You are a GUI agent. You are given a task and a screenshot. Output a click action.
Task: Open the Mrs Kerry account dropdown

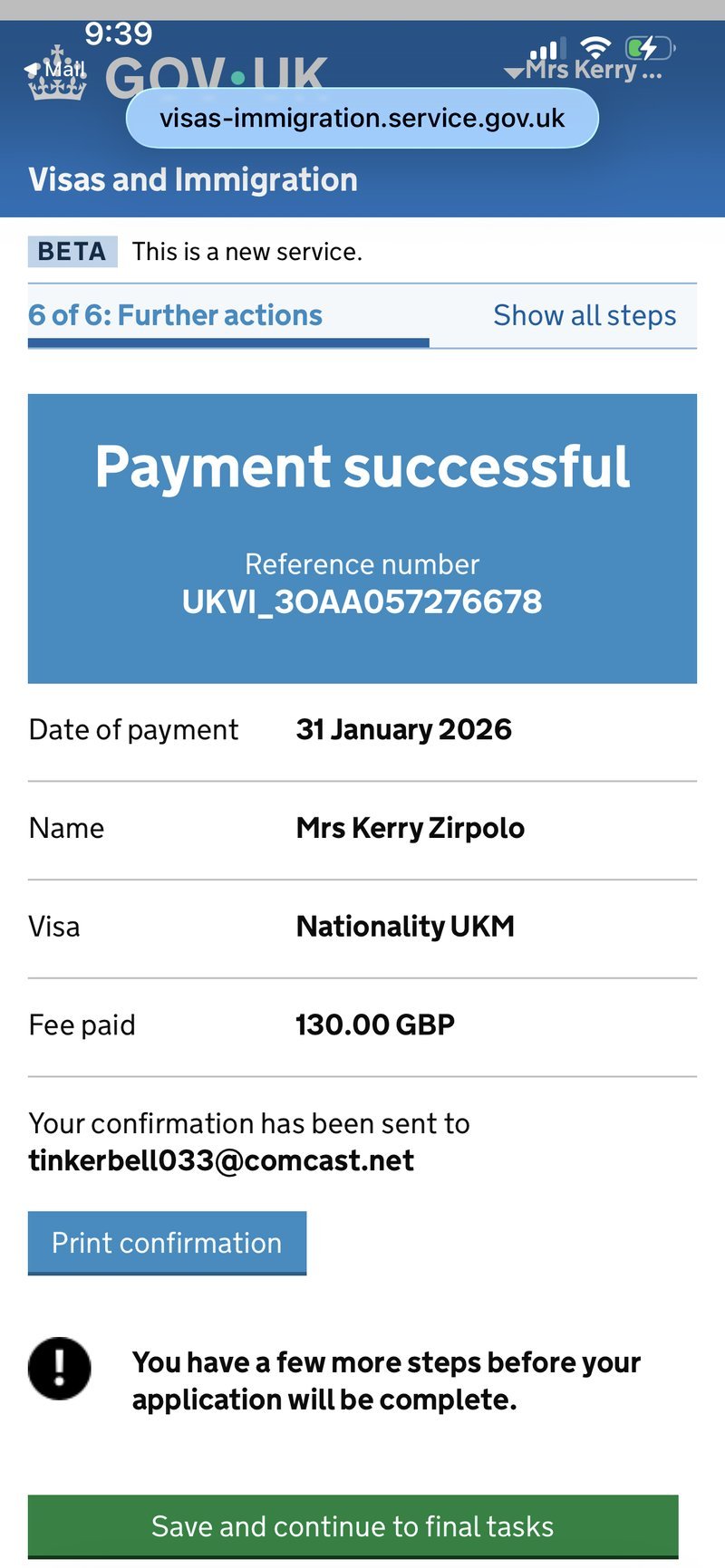(x=583, y=71)
